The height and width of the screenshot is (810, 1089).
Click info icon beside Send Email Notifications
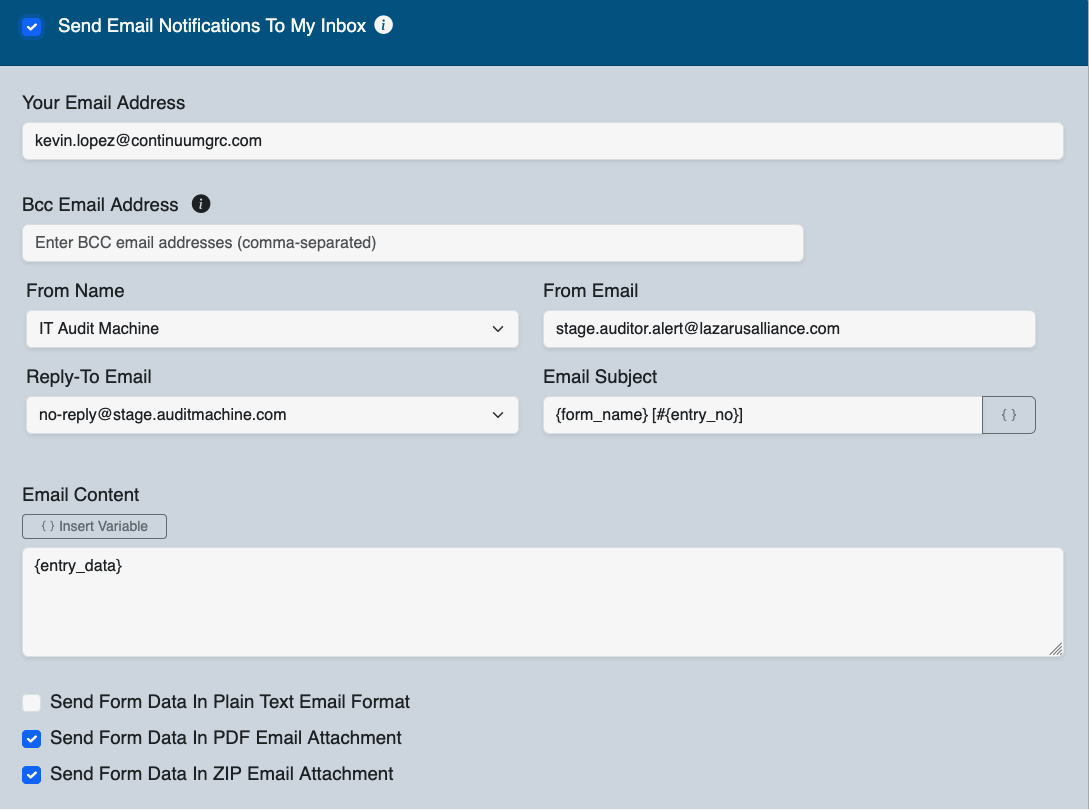383,26
